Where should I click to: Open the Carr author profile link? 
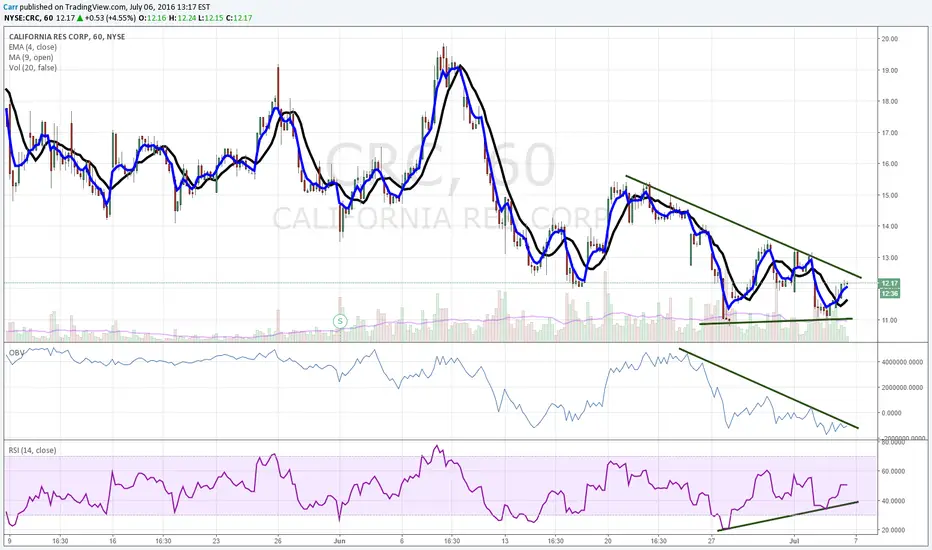point(11,7)
